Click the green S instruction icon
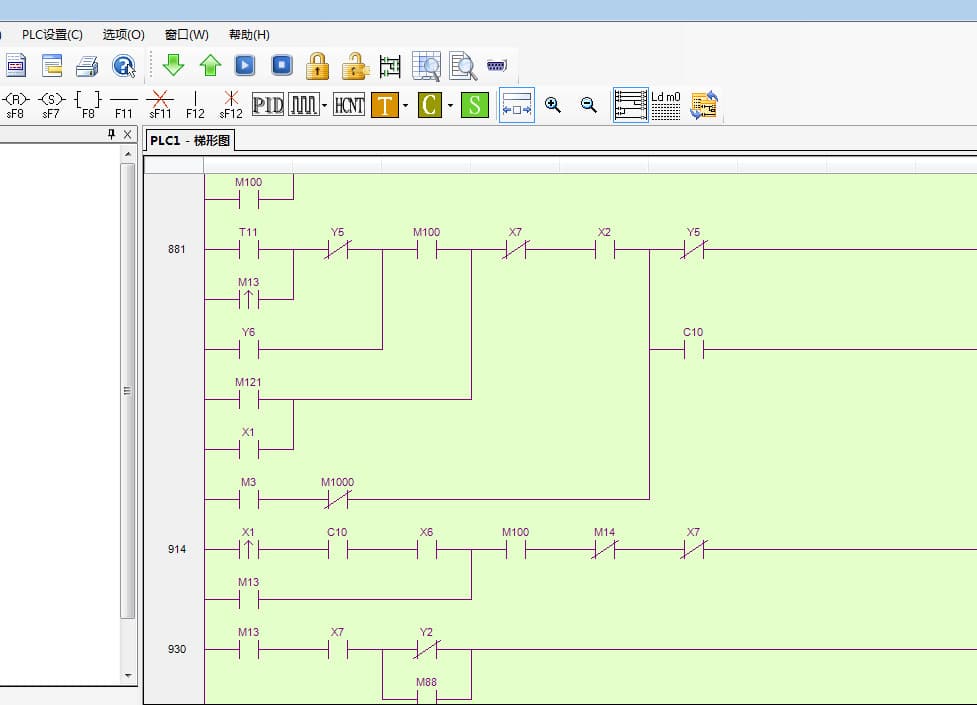The image size is (977, 705). (475, 104)
